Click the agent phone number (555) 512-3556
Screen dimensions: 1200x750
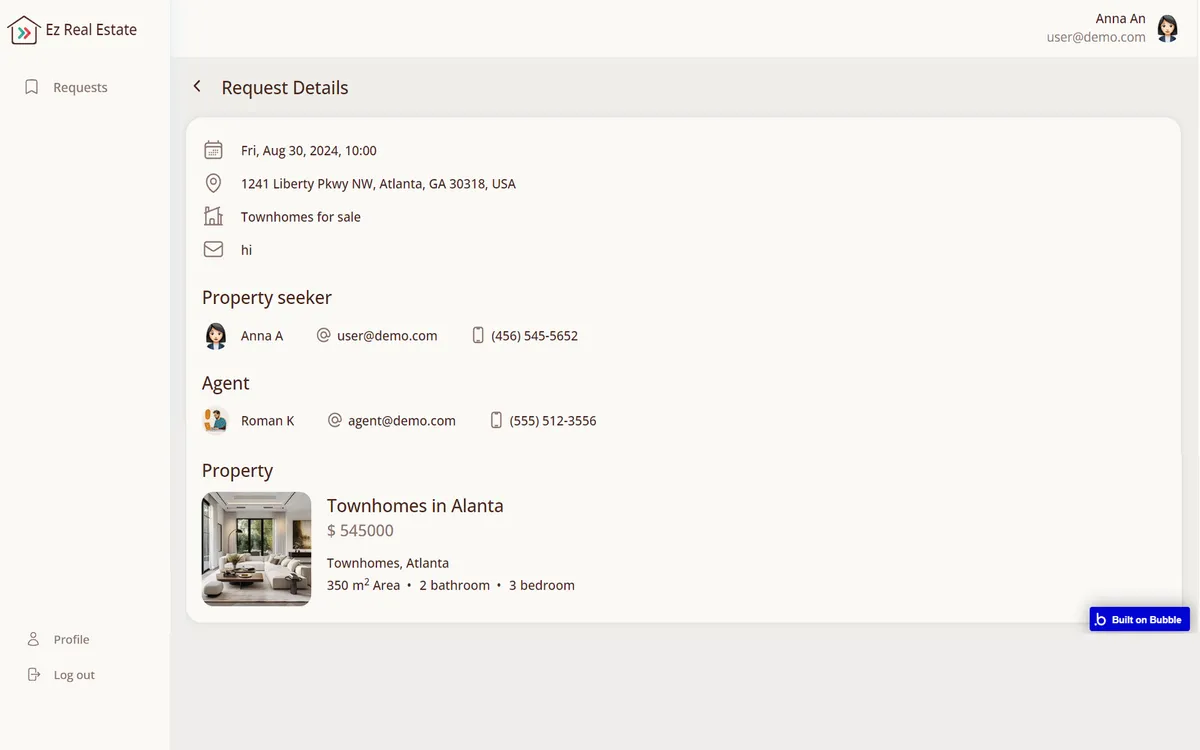(x=553, y=421)
